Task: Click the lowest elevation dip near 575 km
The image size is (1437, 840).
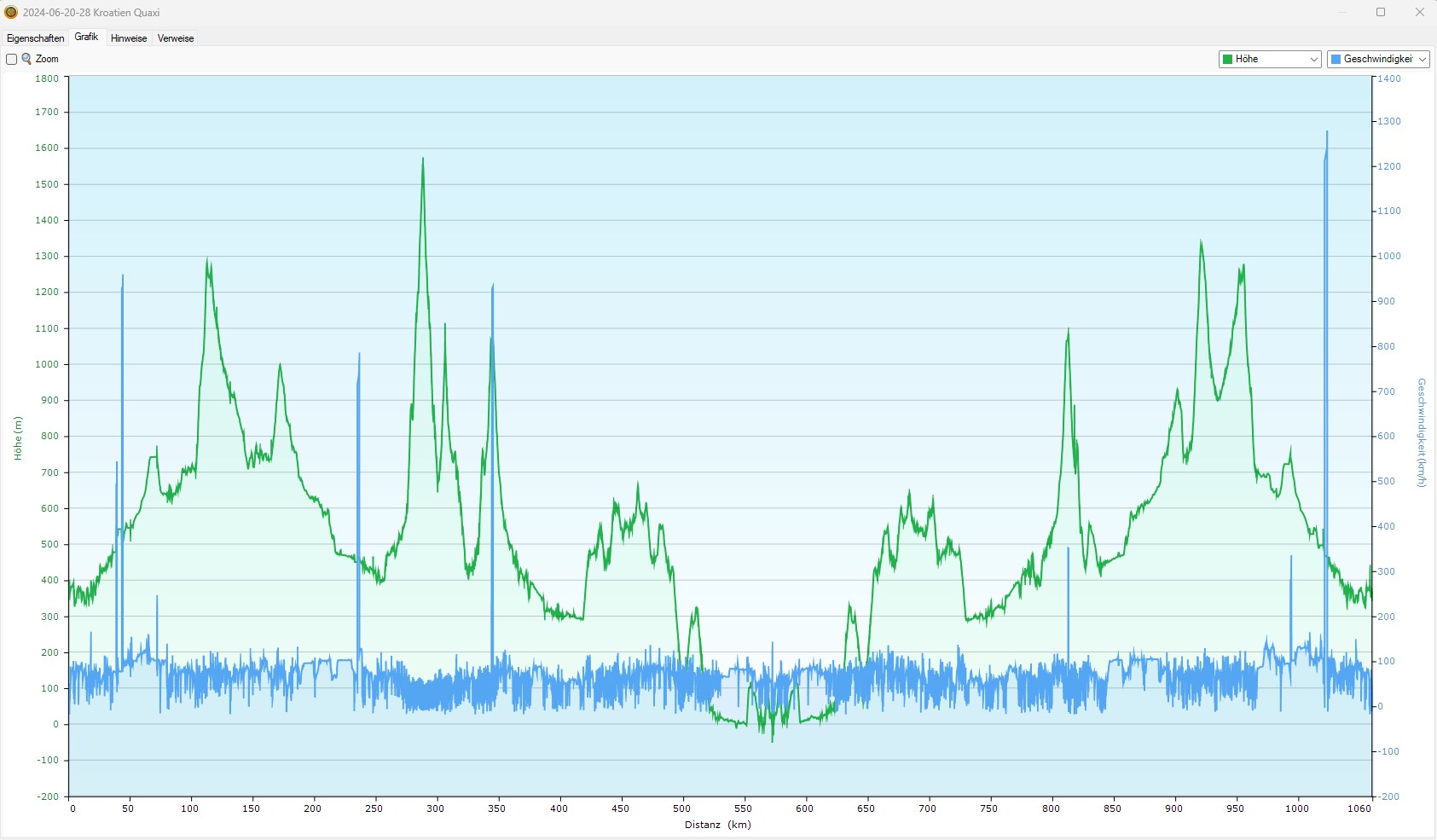Action: pyautogui.click(x=773, y=739)
